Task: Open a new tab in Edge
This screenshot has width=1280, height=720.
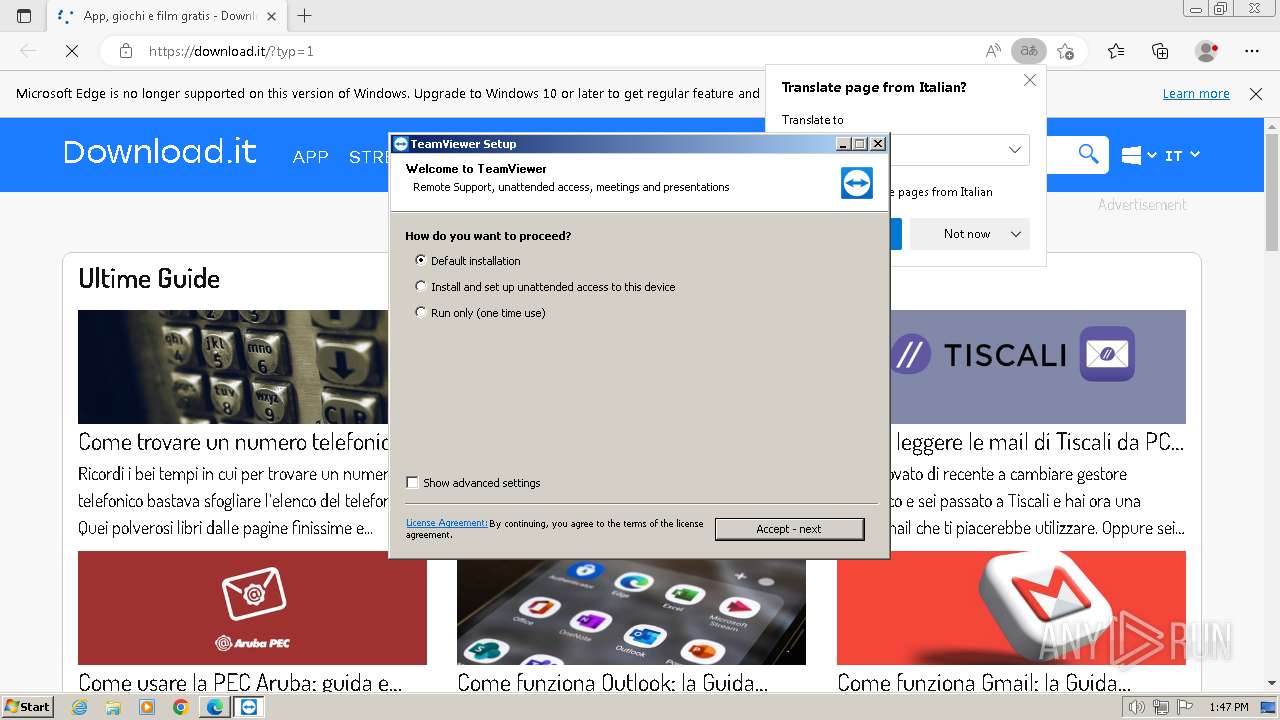Action: (x=305, y=16)
